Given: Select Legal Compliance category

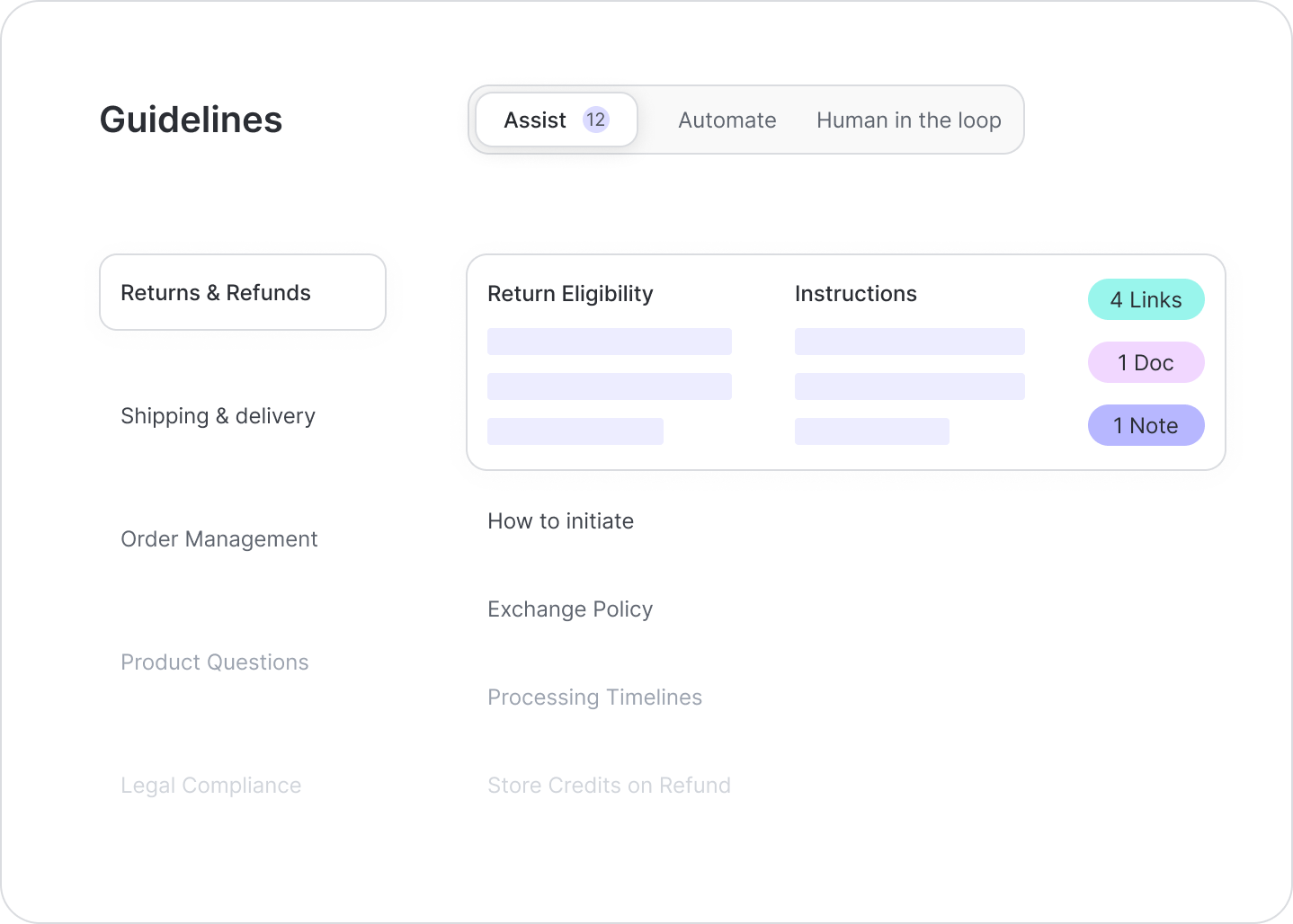Looking at the screenshot, I should pos(210,786).
